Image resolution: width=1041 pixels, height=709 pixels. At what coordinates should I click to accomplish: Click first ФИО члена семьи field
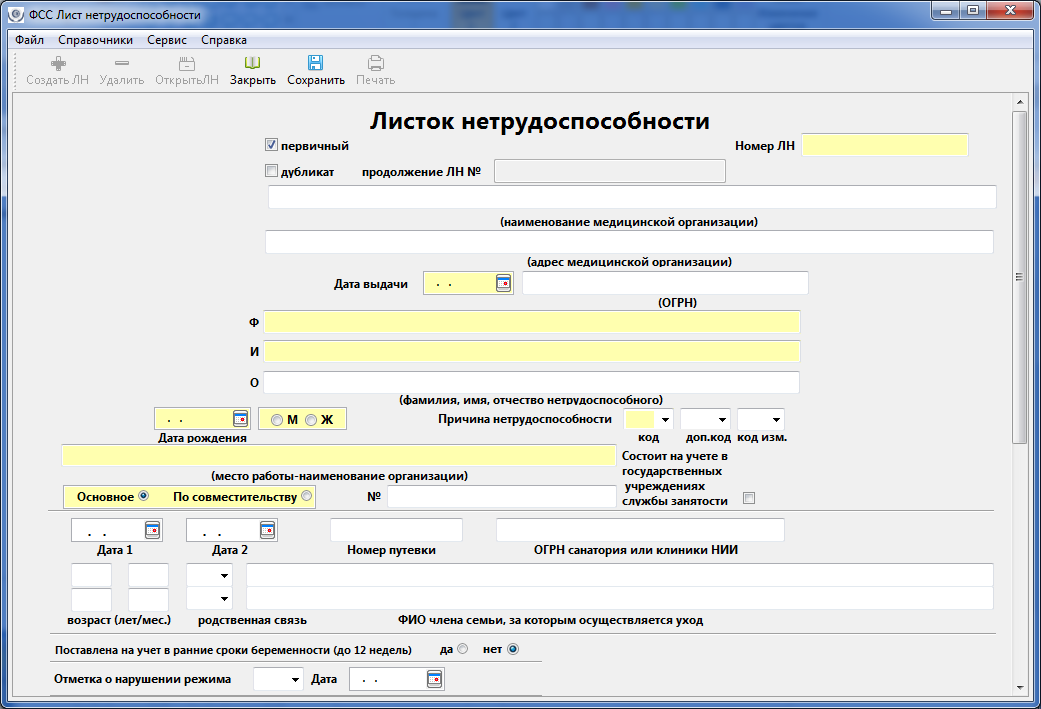tap(620, 575)
